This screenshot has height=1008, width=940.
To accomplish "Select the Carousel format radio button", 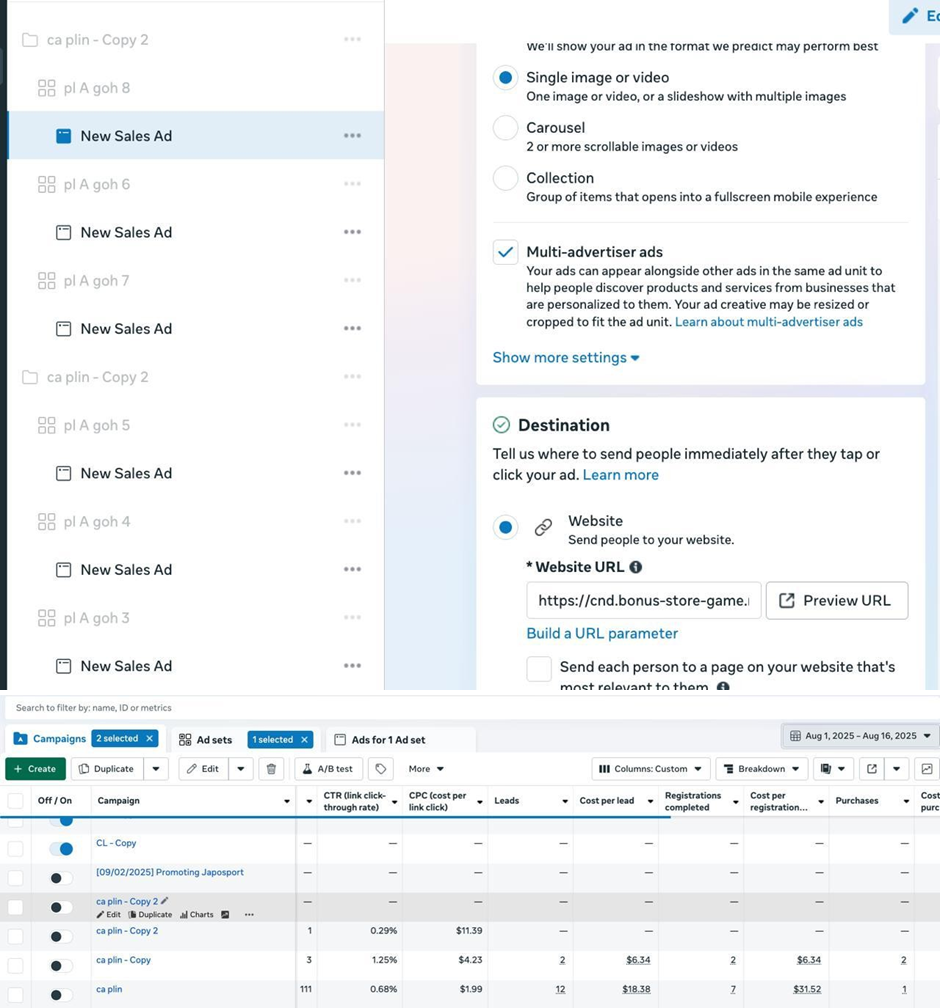I will click(506, 128).
